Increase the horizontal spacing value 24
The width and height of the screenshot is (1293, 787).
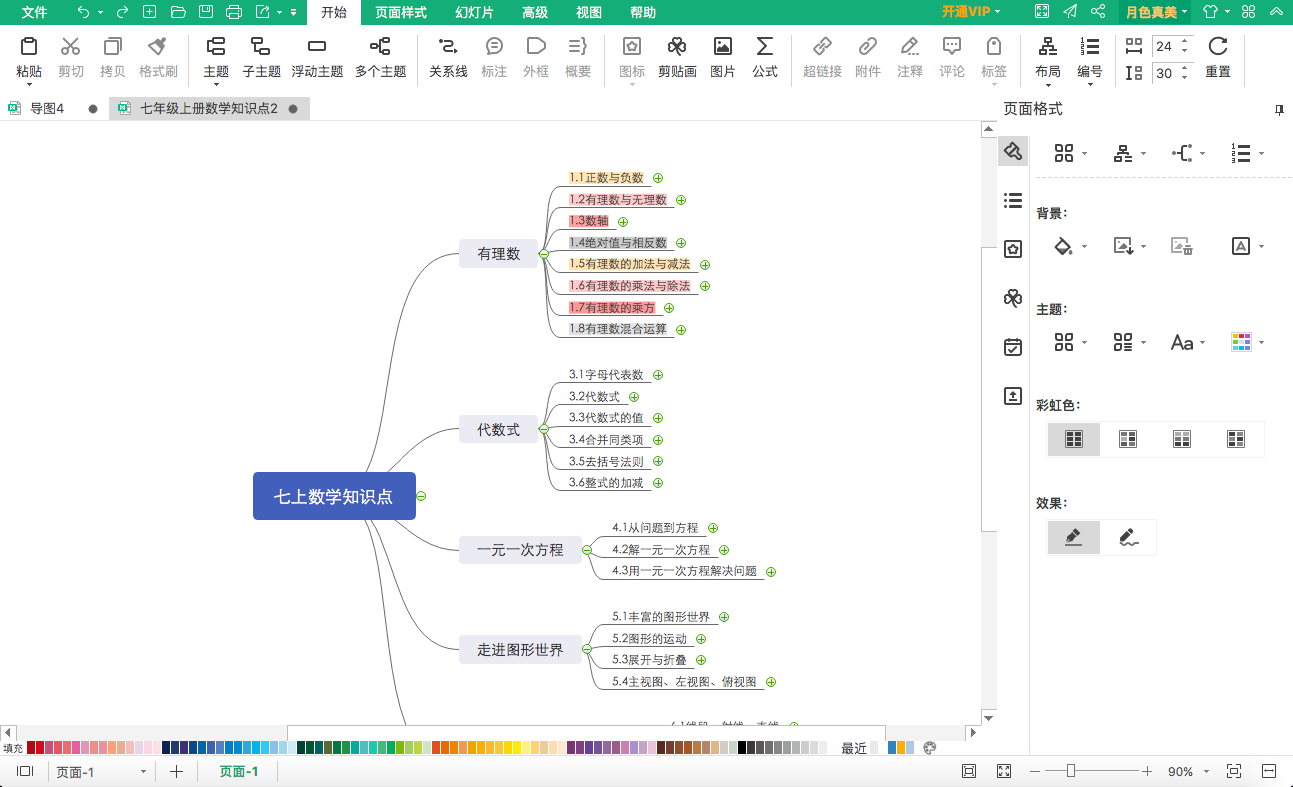point(1186,41)
